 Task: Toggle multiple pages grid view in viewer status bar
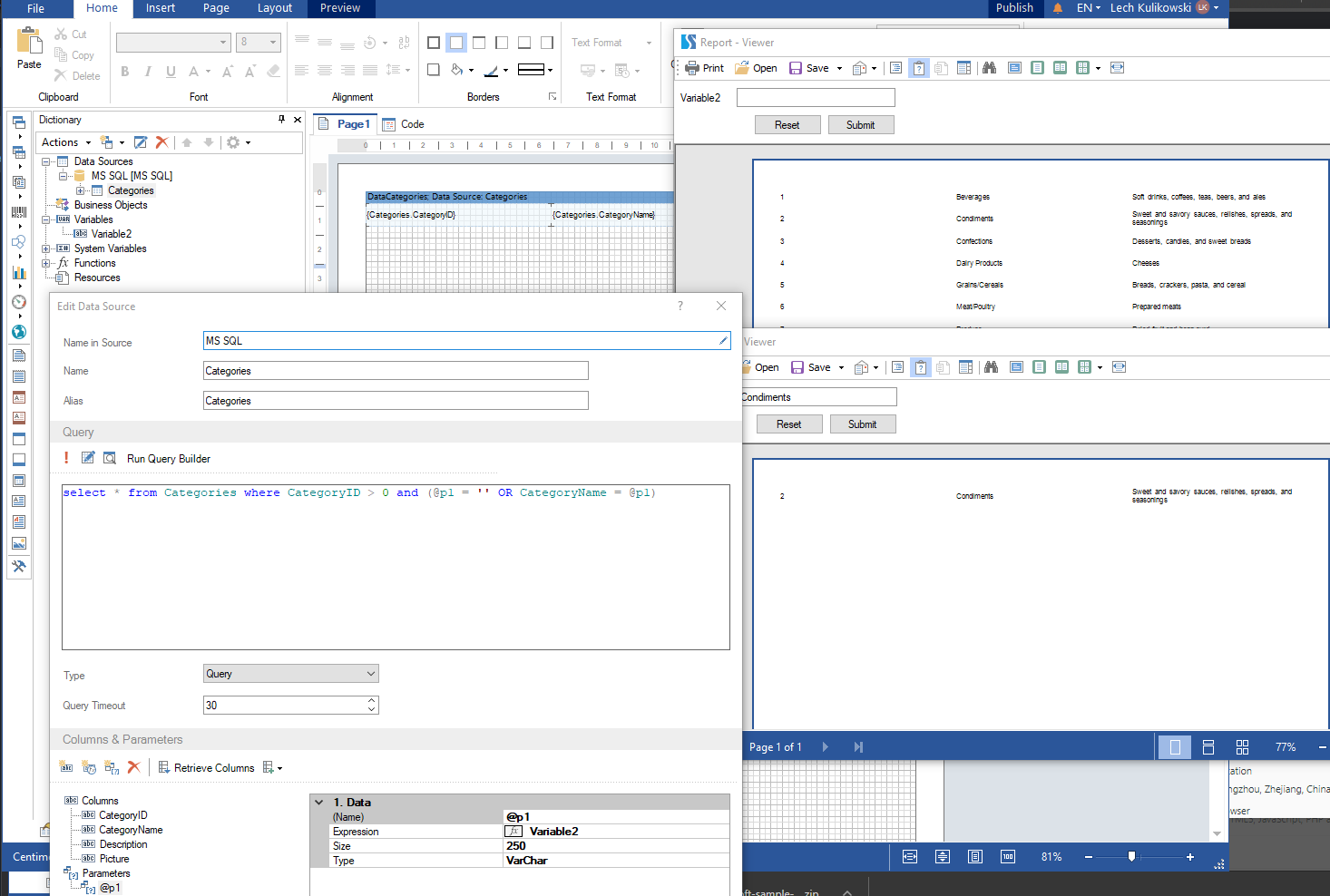pos(1243,747)
